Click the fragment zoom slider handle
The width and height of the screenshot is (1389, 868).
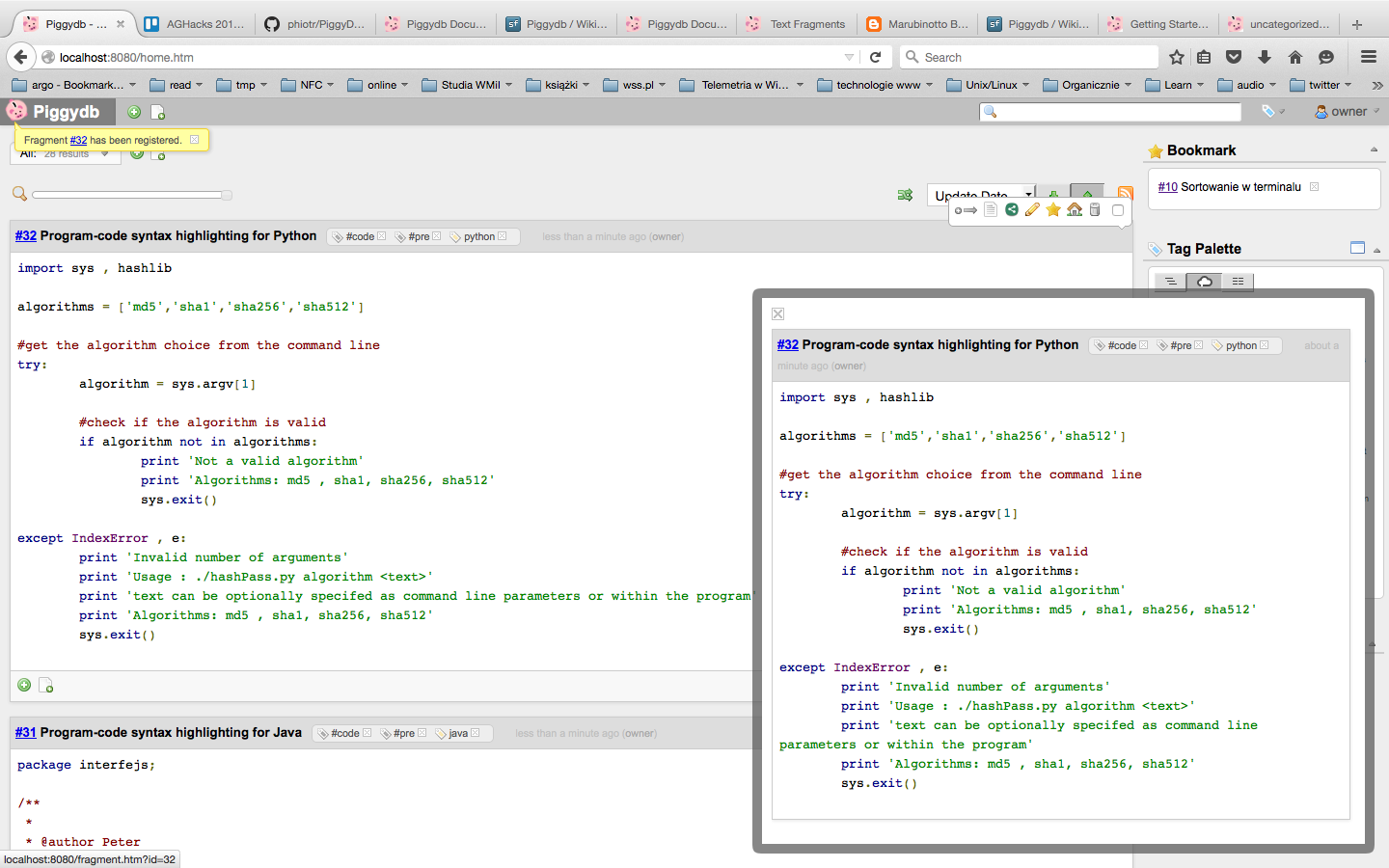[x=227, y=195]
